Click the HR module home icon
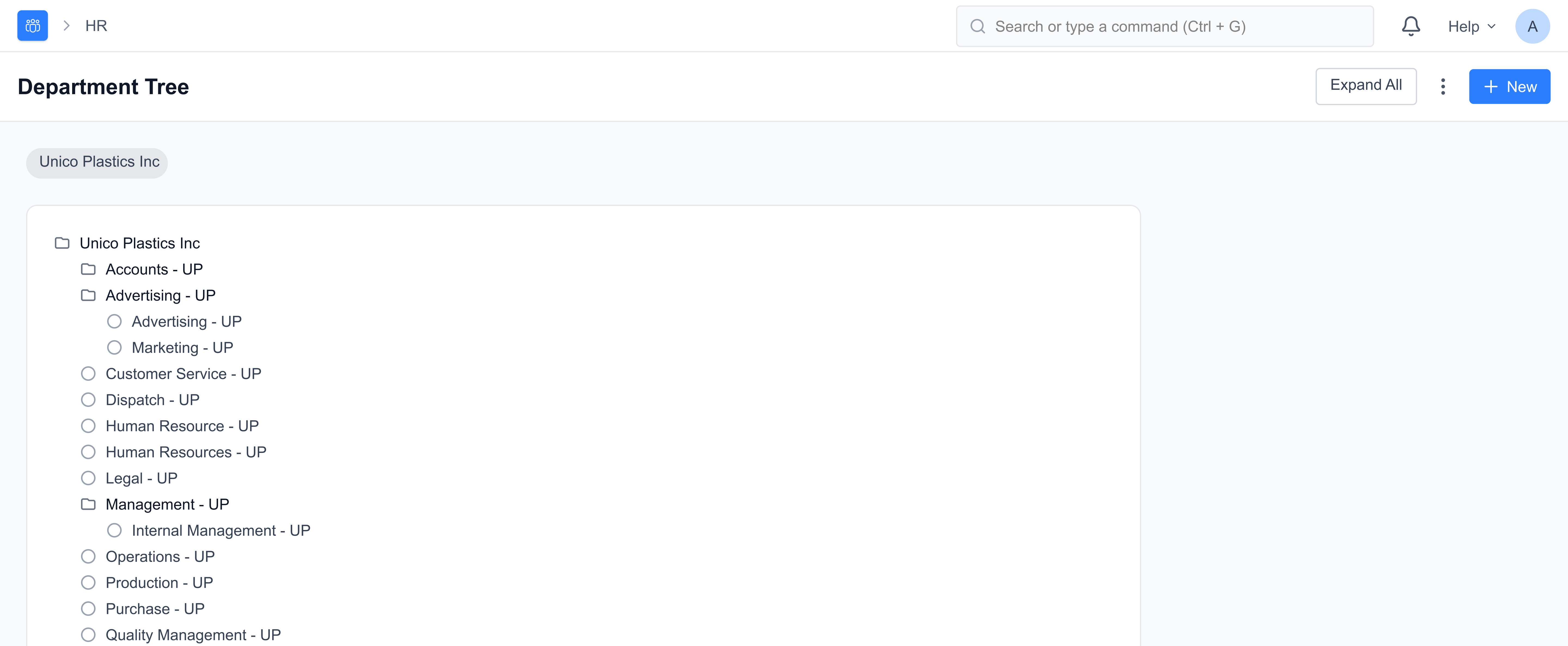Image resolution: width=1568 pixels, height=646 pixels. [x=32, y=26]
